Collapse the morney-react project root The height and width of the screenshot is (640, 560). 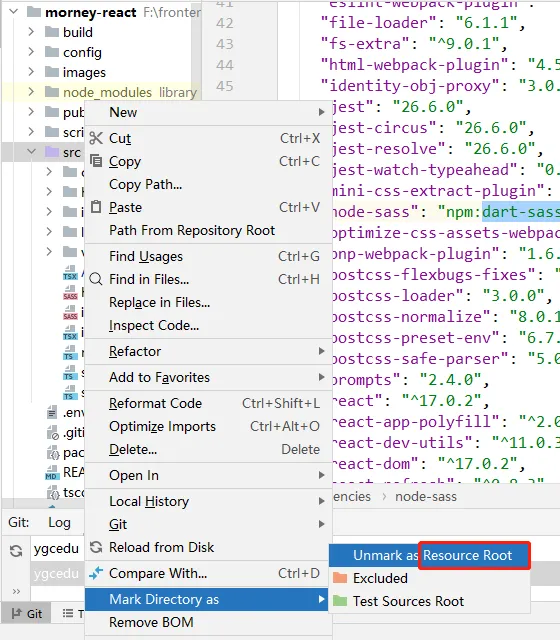[13, 11]
